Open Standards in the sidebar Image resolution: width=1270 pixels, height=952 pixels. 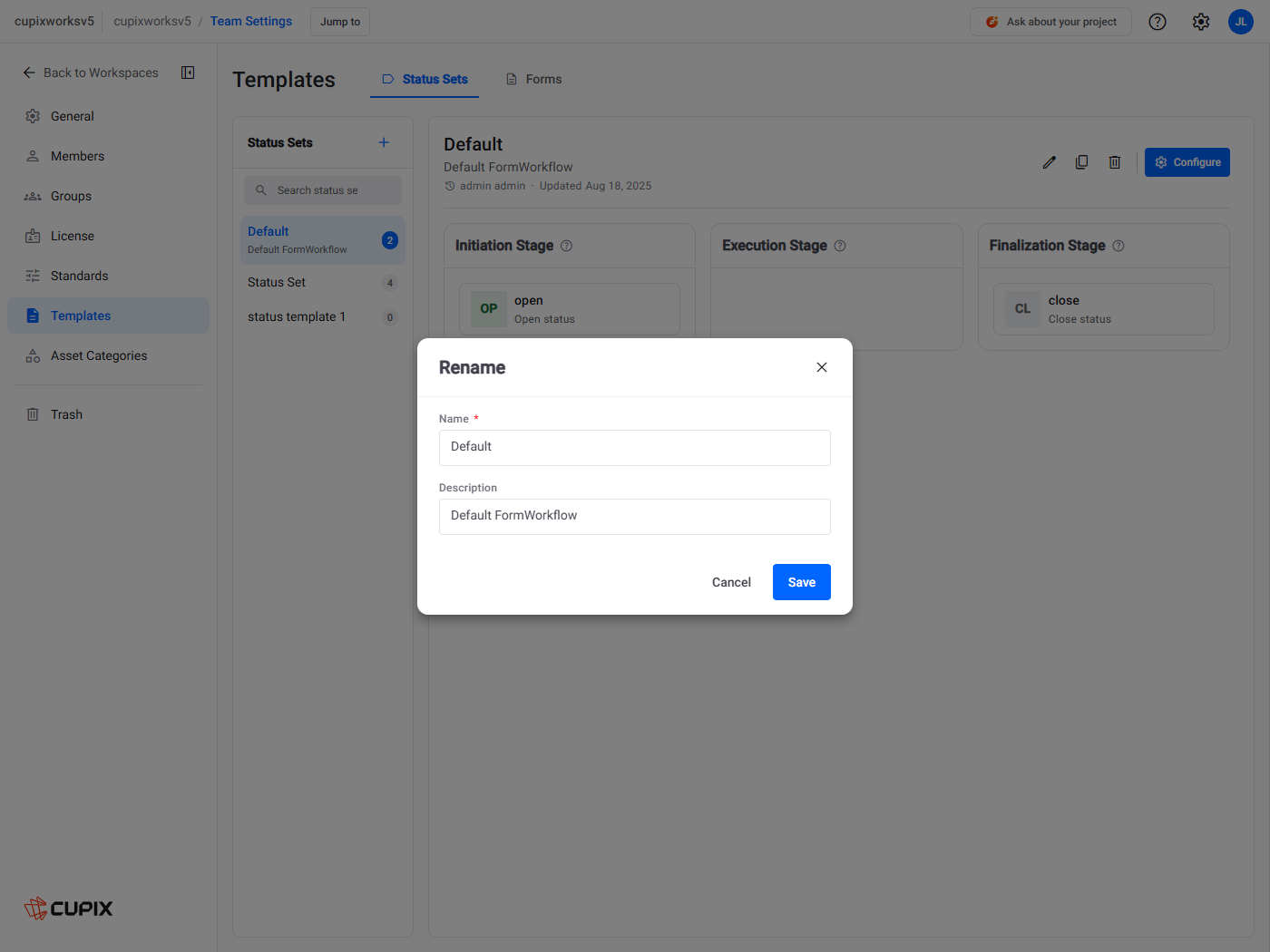(109, 276)
